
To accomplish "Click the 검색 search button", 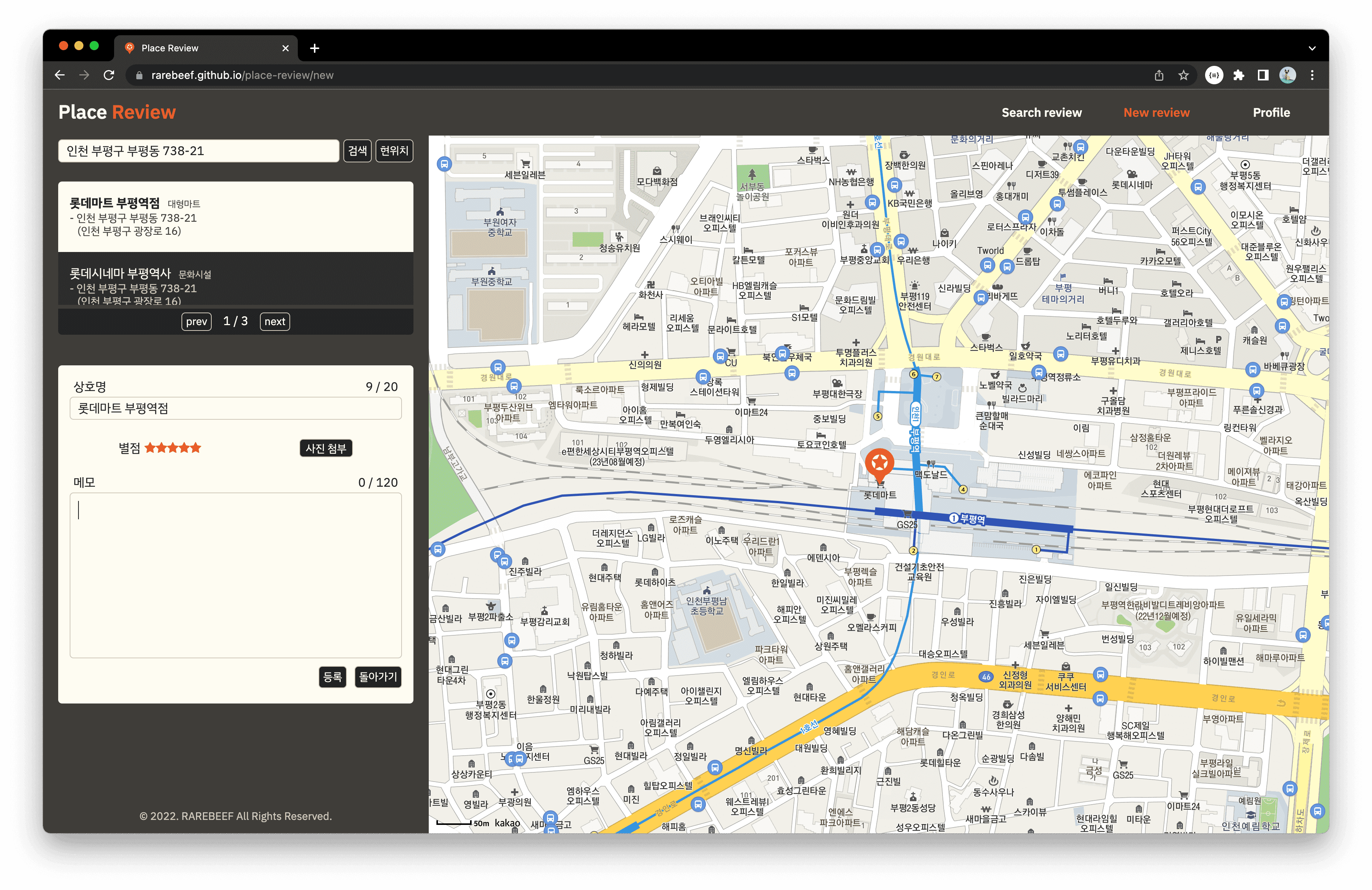I will pos(358,151).
